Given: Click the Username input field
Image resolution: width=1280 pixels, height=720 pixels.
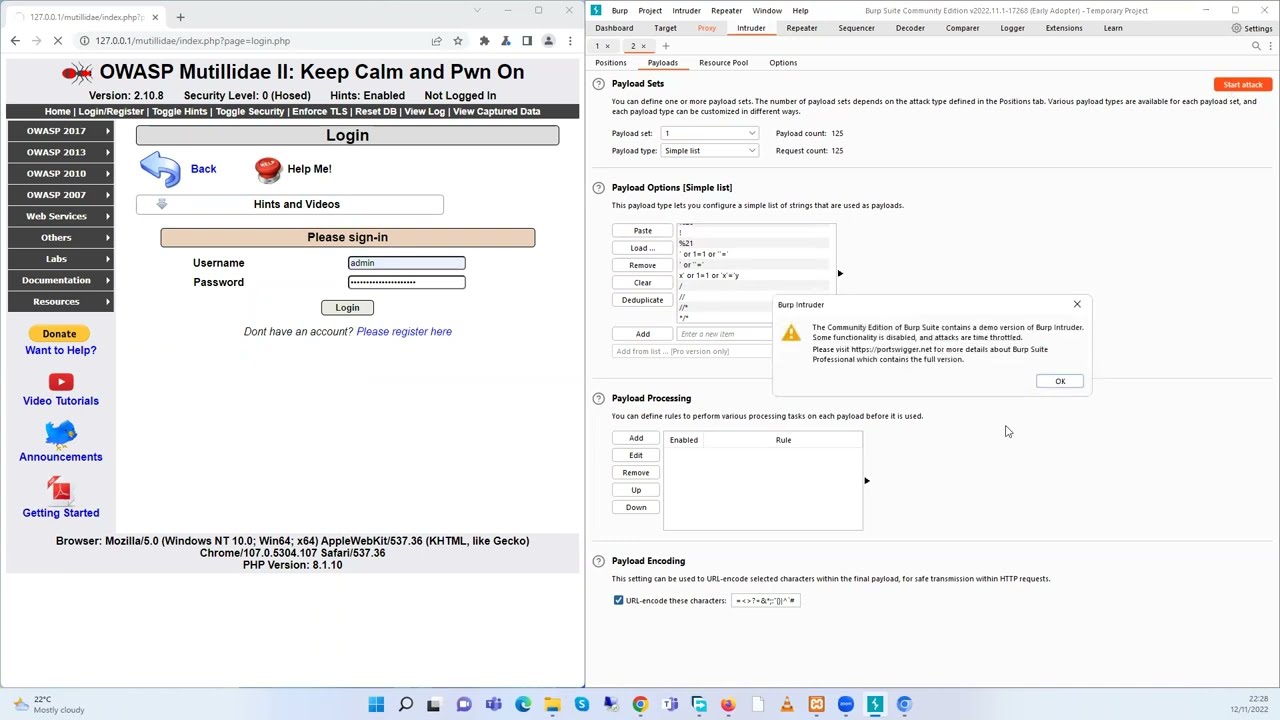Looking at the screenshot, I should (x=406, y=263).
